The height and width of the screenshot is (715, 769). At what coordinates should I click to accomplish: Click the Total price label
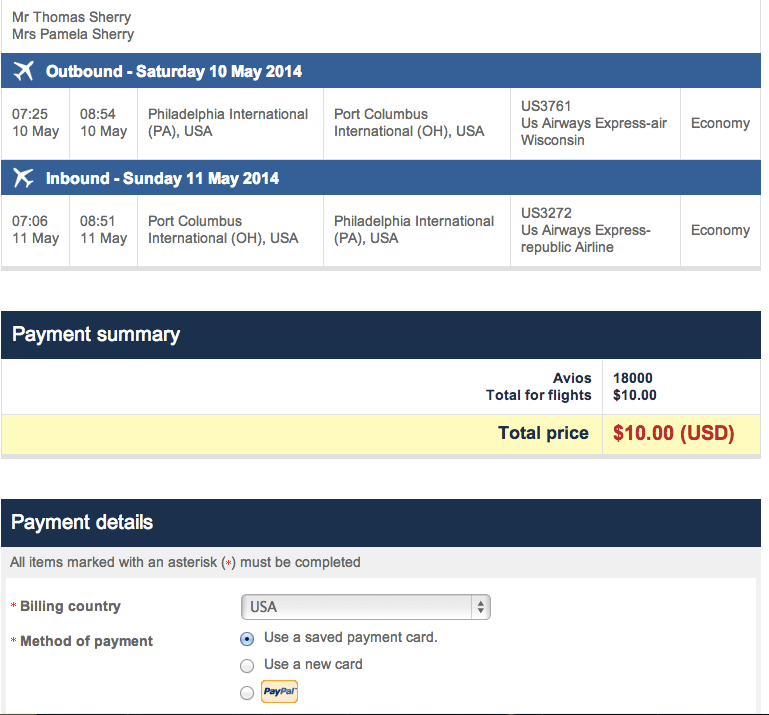543,433
